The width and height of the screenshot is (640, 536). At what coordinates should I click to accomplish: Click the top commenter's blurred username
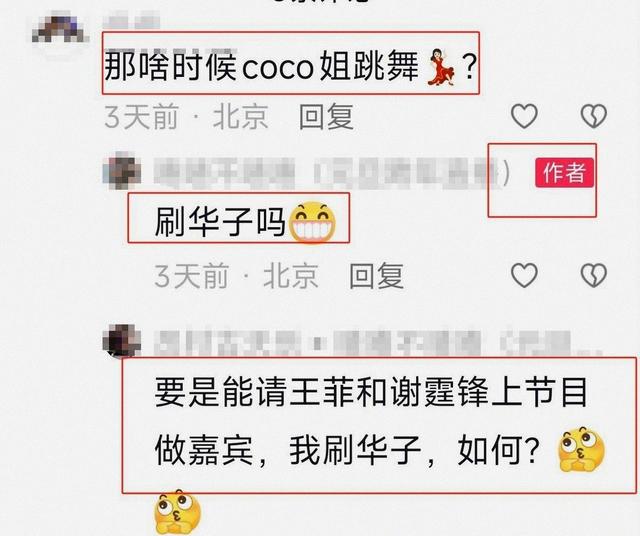(131, 21)
